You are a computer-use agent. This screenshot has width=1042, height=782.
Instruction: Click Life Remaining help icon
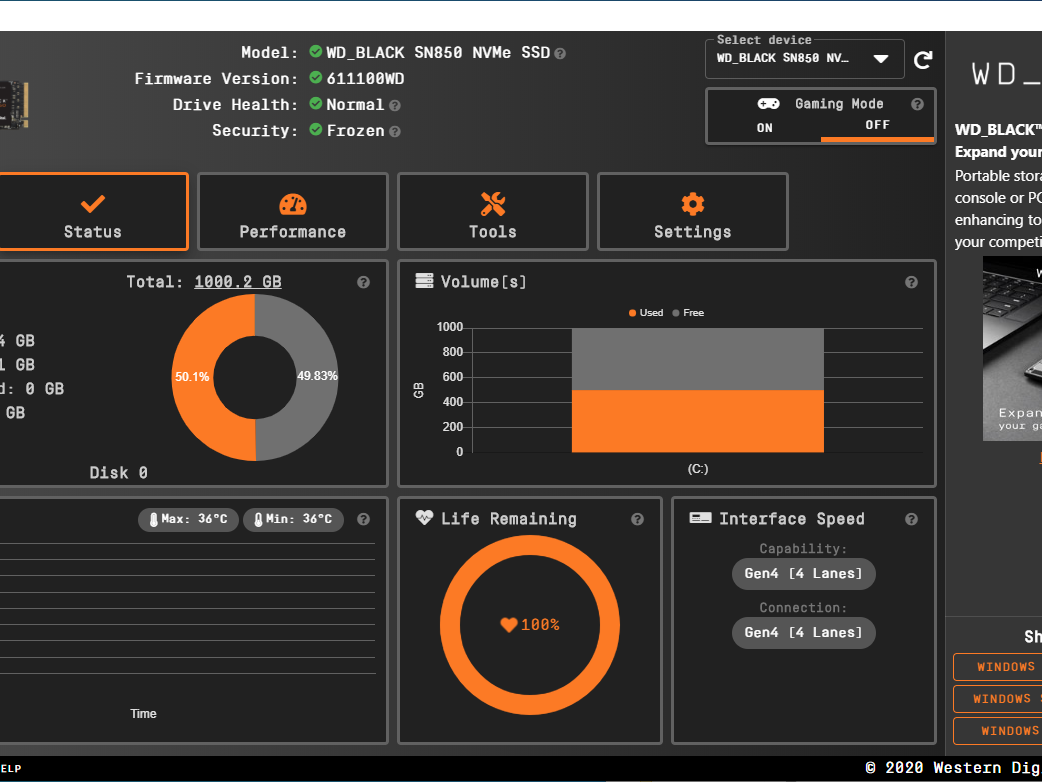(x=637, y=520)
